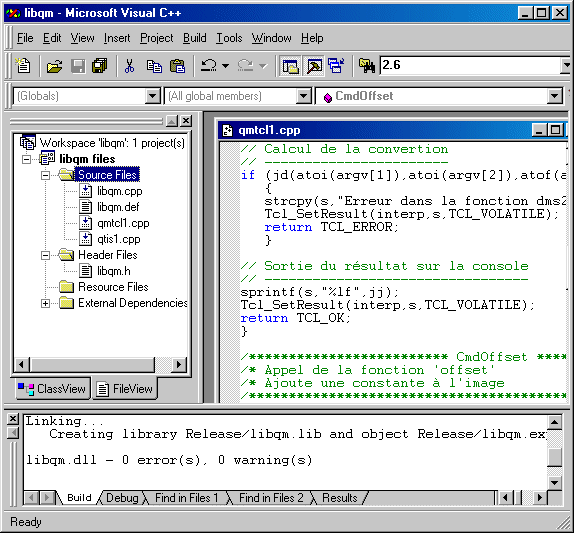
Task: Open the Help menu
Action: (x=312, y=38)
